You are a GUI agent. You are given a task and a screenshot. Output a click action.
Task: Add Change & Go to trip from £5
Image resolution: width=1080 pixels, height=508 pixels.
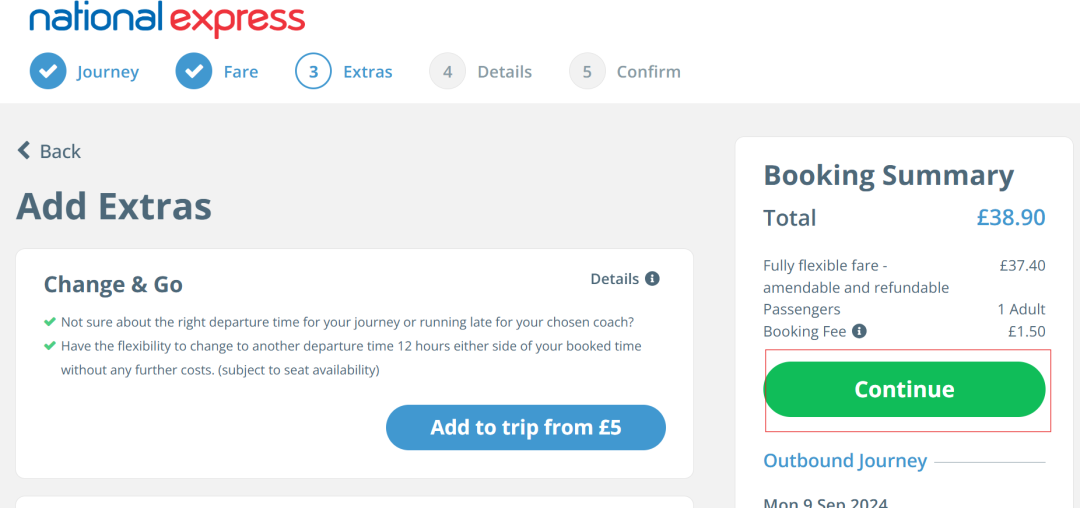[526, 428]
